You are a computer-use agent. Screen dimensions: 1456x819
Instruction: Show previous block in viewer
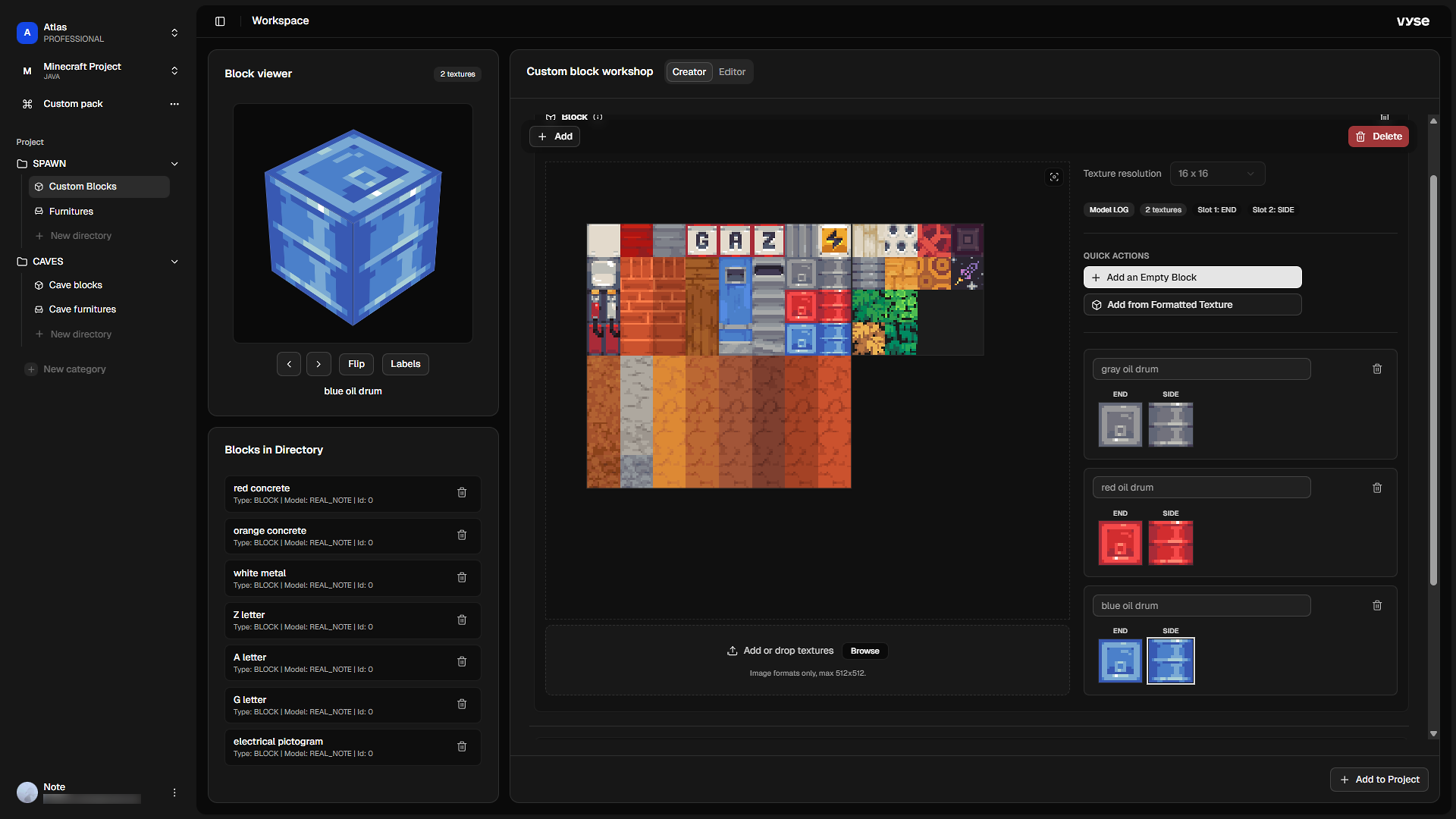pos(289,364)
